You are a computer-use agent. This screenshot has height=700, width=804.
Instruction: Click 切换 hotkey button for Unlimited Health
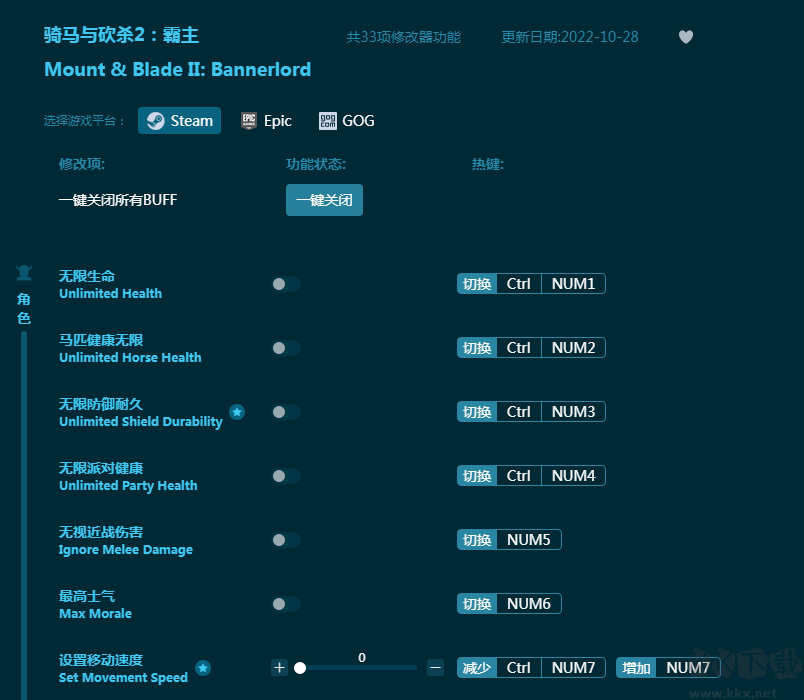[477, 284]
